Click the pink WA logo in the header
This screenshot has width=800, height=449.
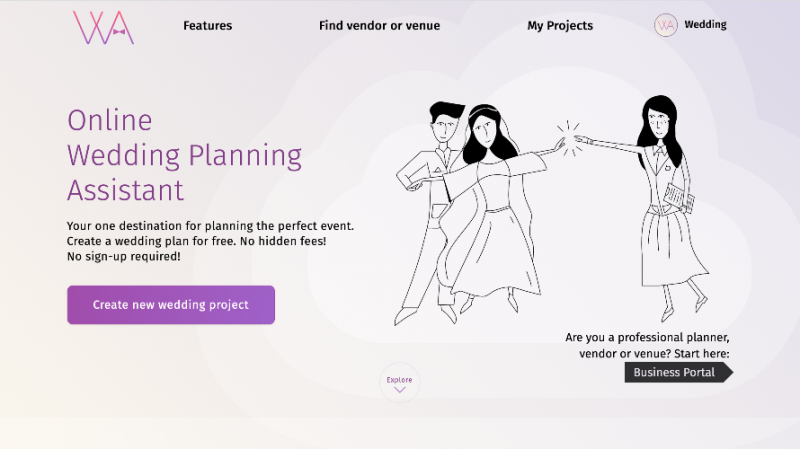tap(103, 27)
